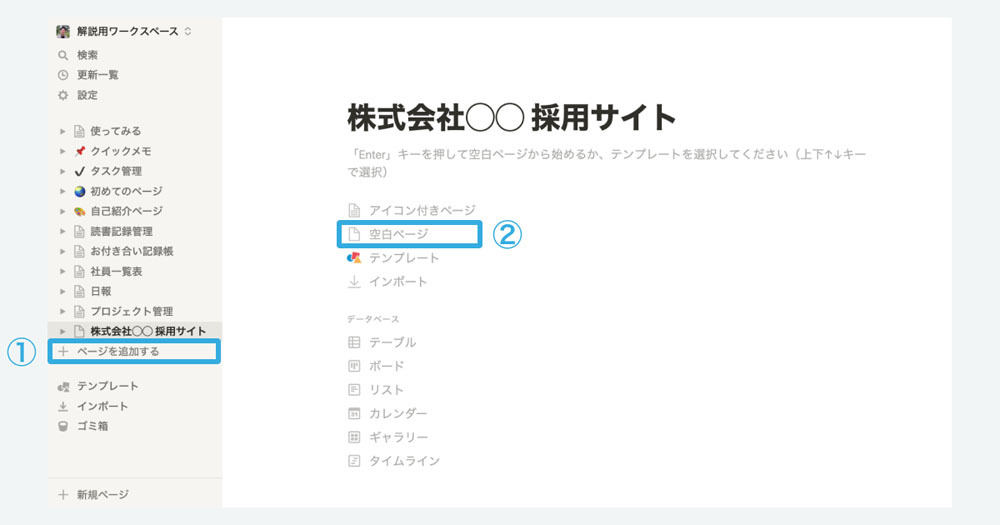Choose the gallery icon beside ギャラリー
The height and width of the screenshot is (525, 1000).
(x=354, y=437)
